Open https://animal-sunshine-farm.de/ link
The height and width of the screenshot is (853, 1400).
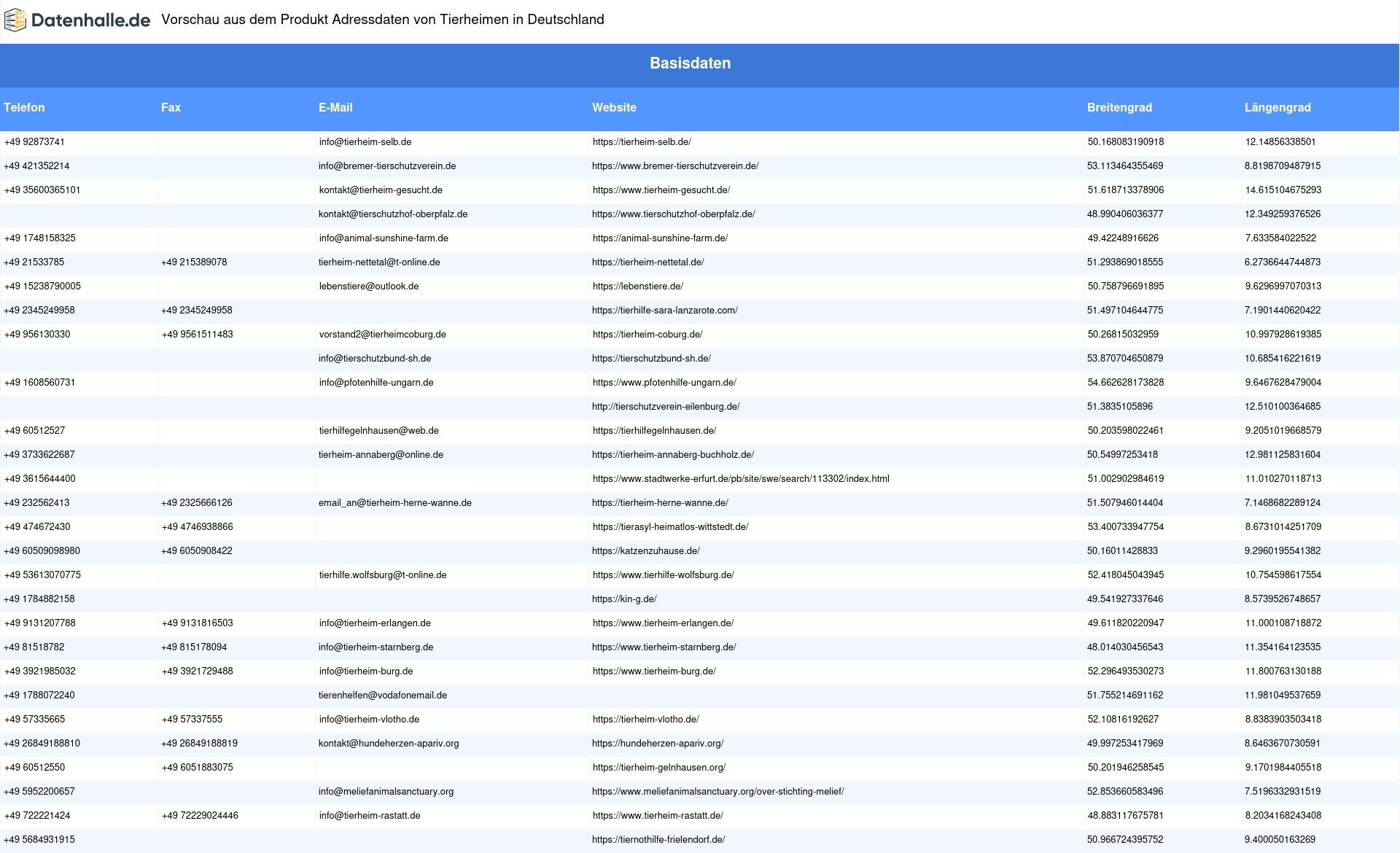point(660,238)
